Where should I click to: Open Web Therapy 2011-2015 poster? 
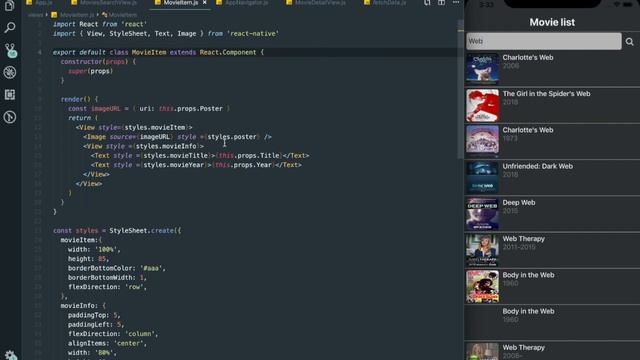coord(482,250)
